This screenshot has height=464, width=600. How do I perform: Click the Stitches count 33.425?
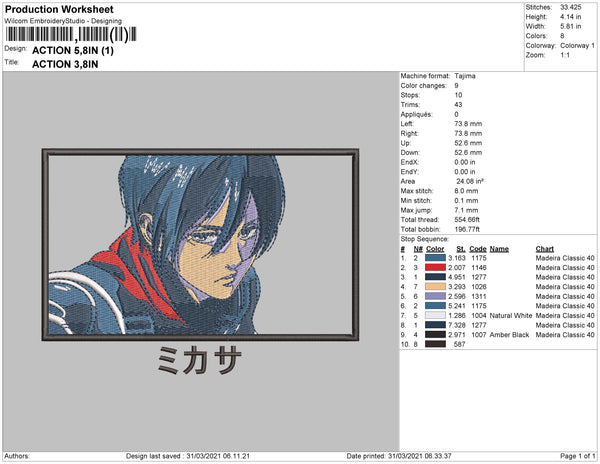click(571, 7)
